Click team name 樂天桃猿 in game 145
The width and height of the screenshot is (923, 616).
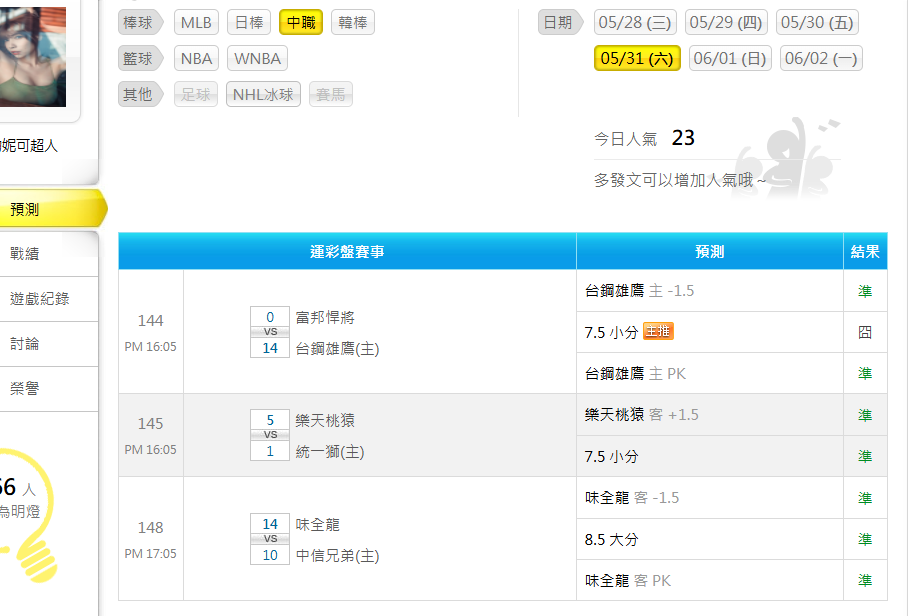click(x=325, y=420)
